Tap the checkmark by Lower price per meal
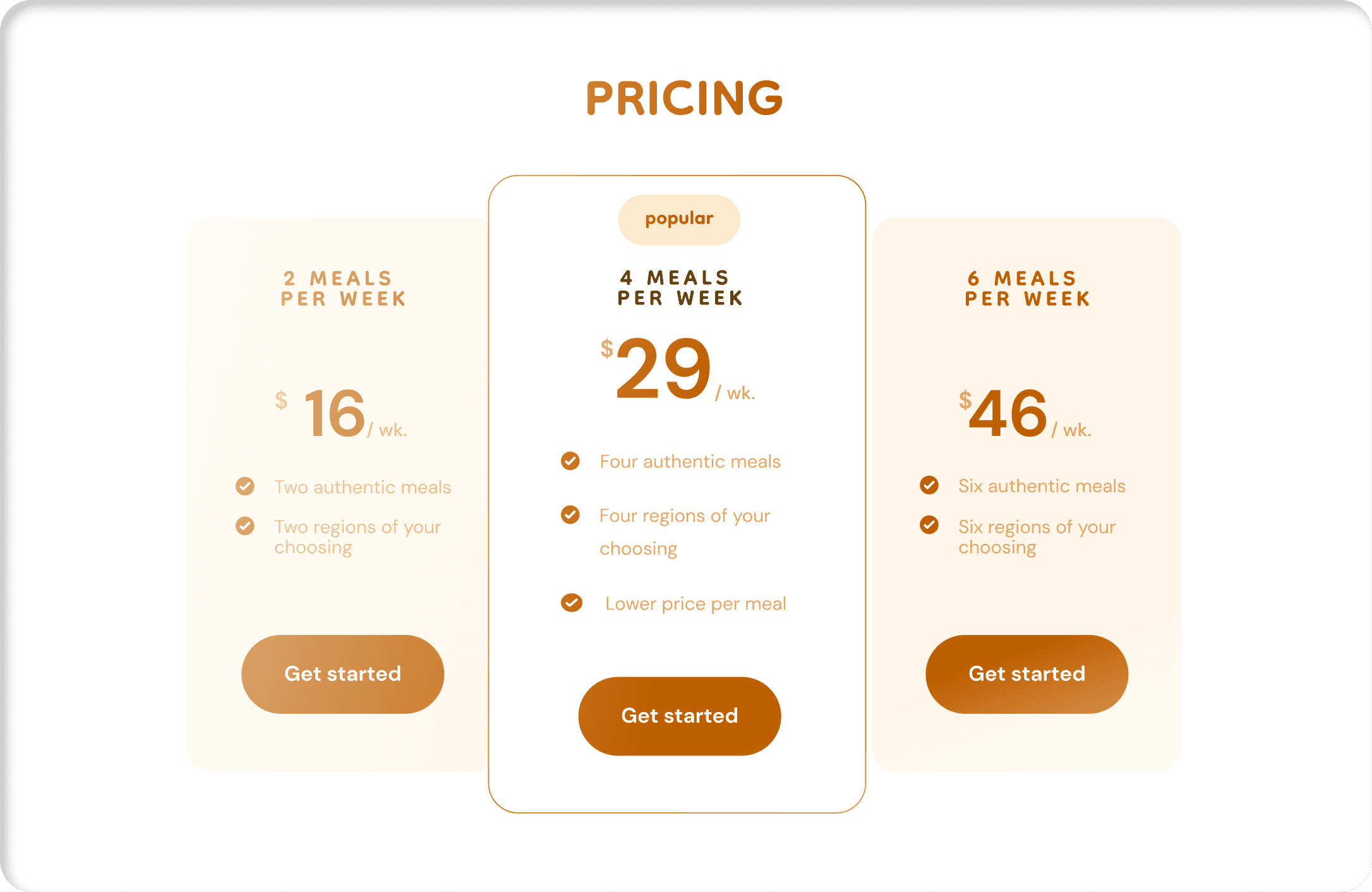This screenshot has width=1372, height=892. pyautogui.click(x=572, y=603)
